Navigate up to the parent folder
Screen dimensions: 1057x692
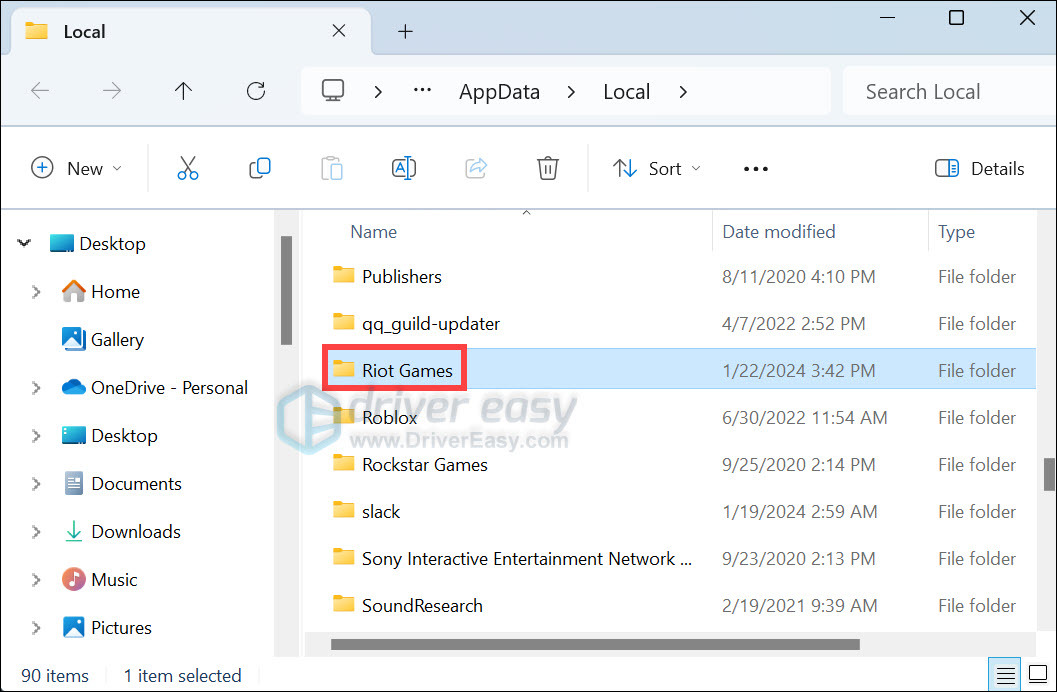183,91
